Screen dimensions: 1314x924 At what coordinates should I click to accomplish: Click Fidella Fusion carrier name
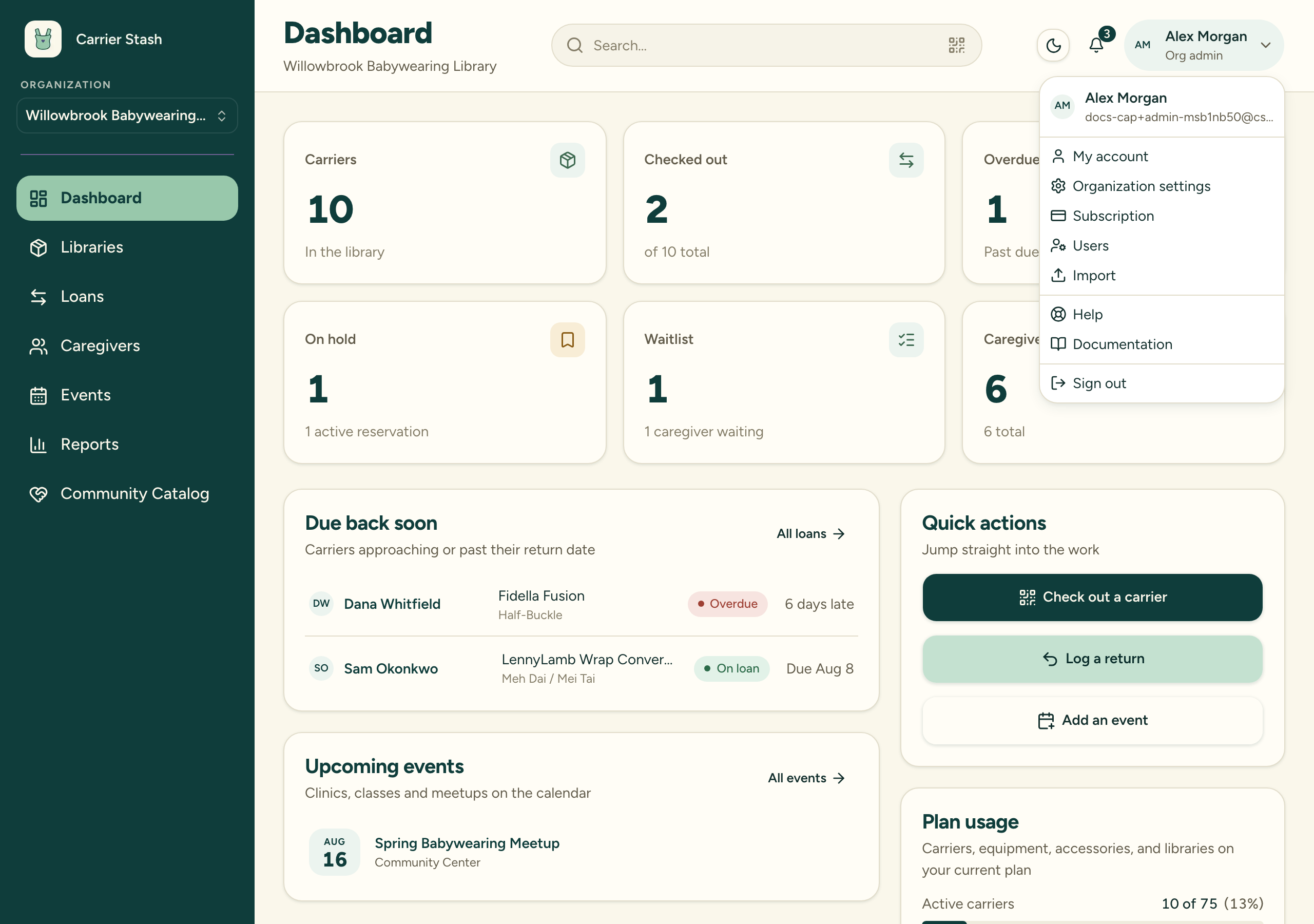click(542, 596)
